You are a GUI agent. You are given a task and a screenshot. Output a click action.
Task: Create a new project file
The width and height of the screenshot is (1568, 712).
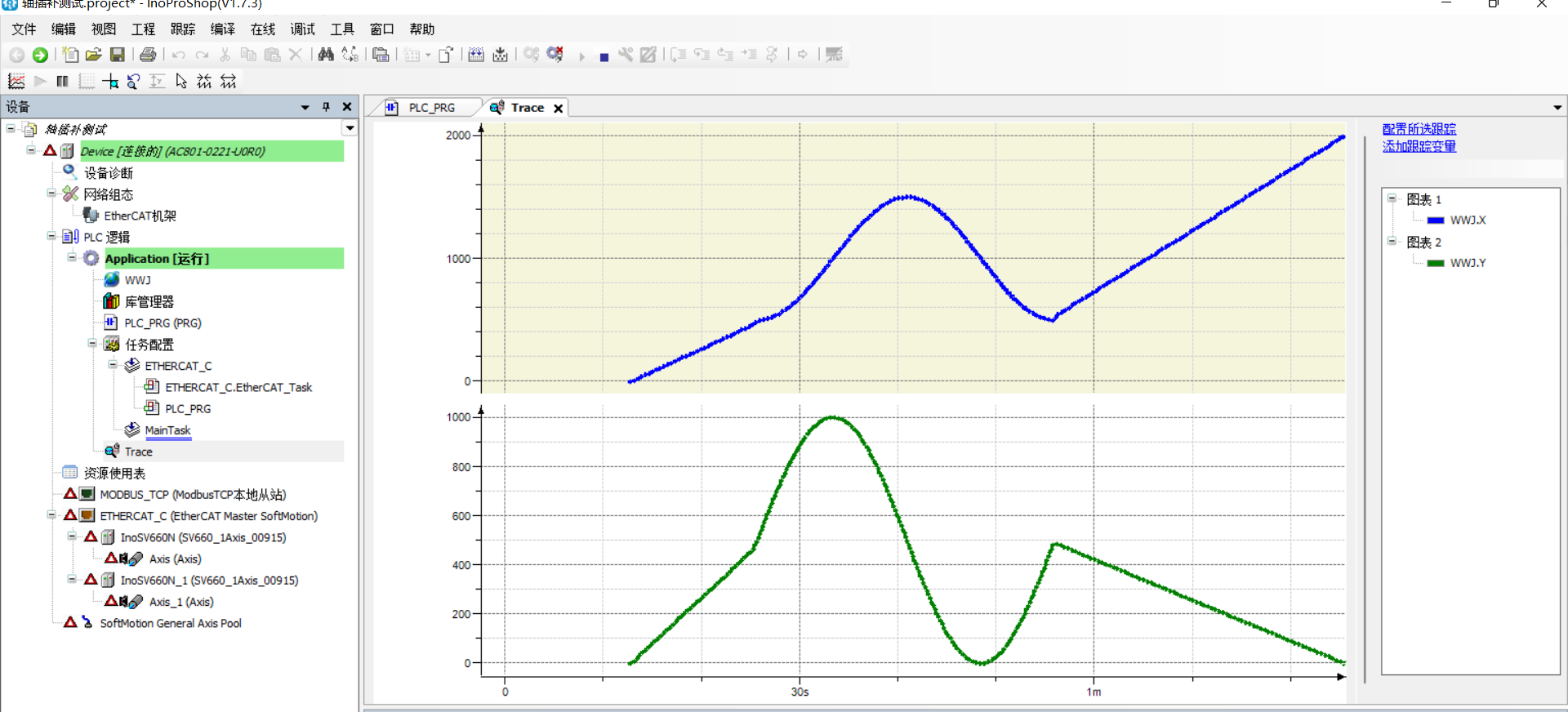pyautogui.click(x=71, y=55)
